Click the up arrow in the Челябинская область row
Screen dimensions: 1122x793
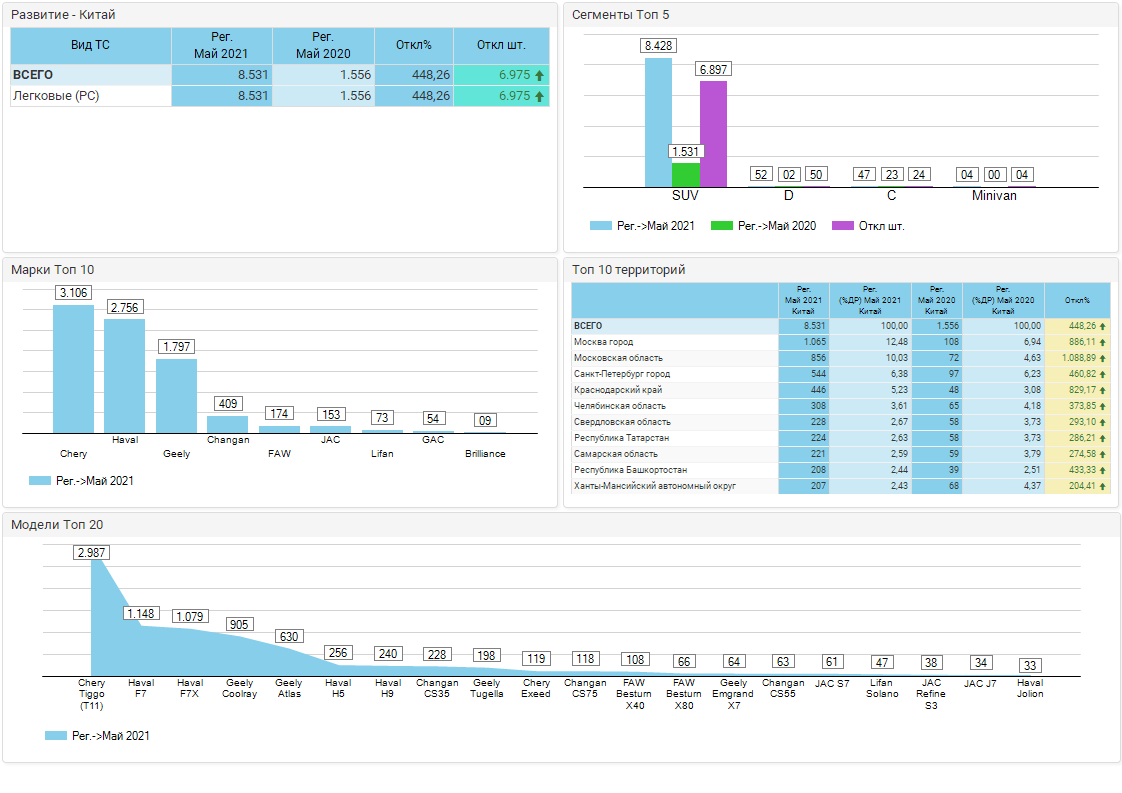click(x=1103, y=407)
